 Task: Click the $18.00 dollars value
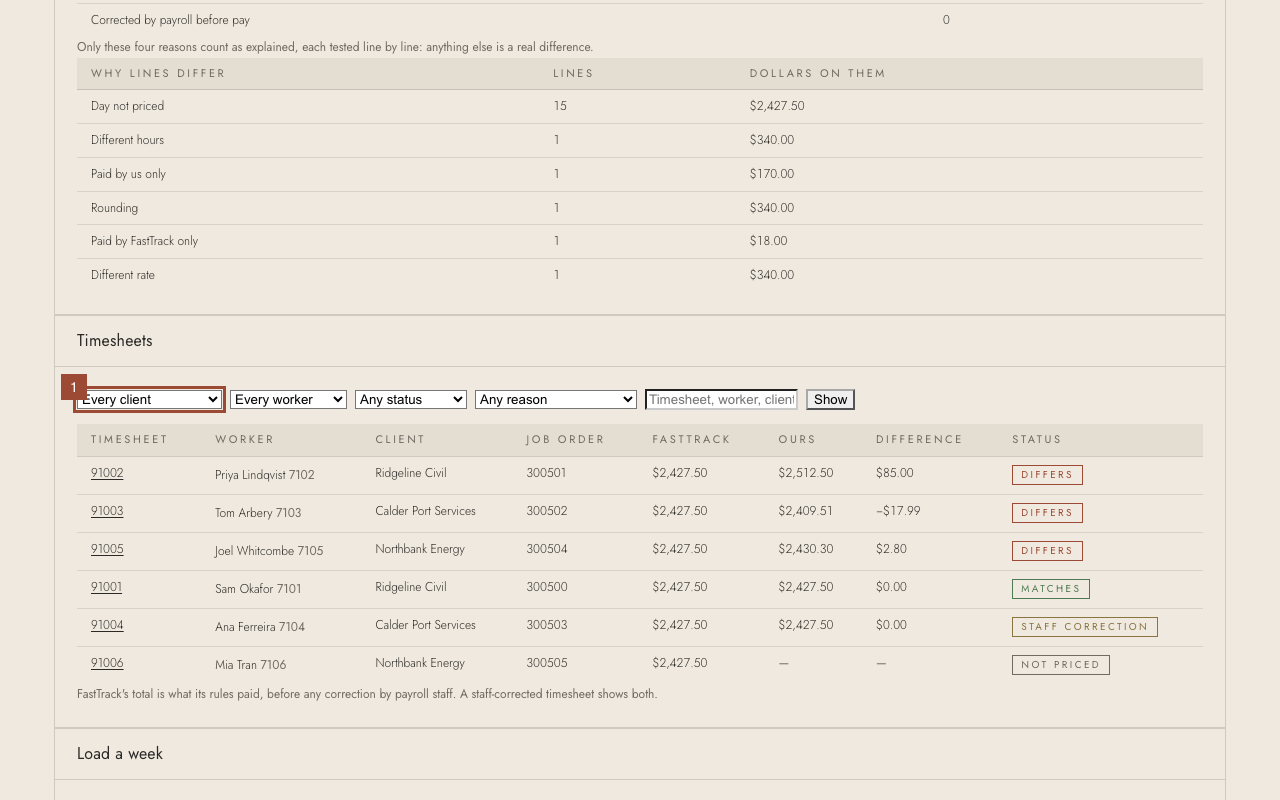[x=769, y=241]
